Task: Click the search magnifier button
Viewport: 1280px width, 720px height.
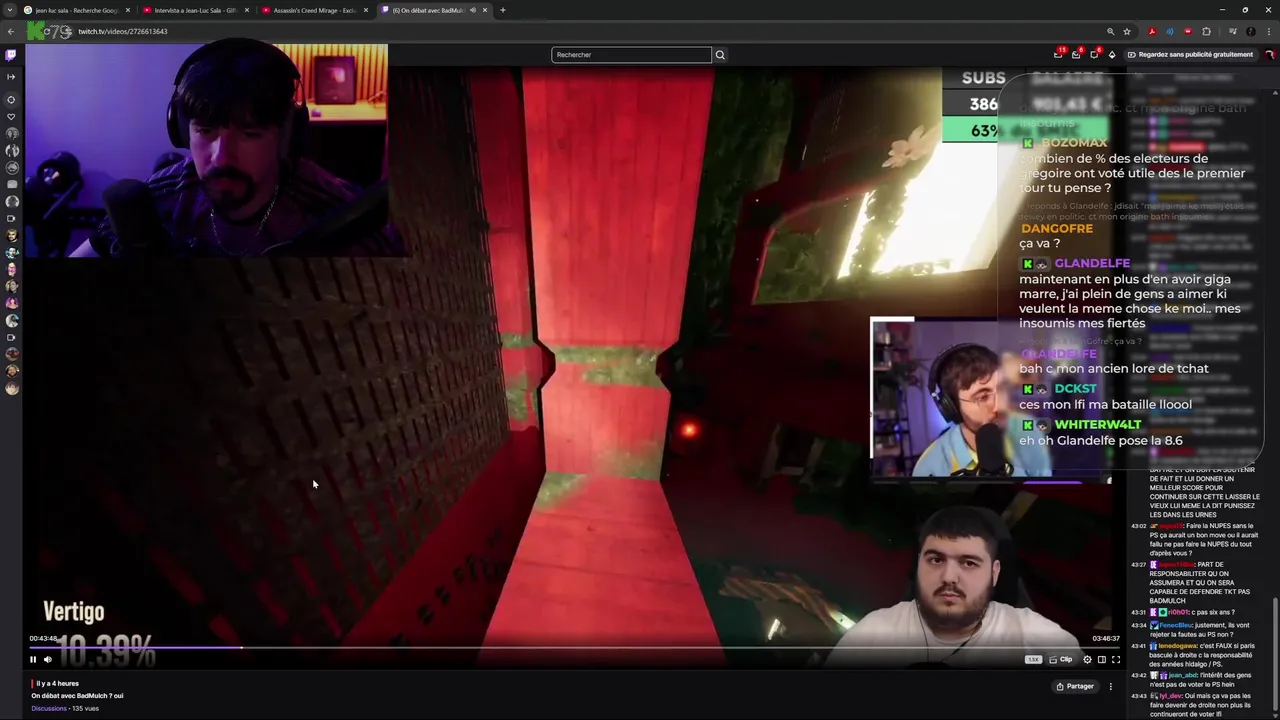Action: (x=719, y=55)
